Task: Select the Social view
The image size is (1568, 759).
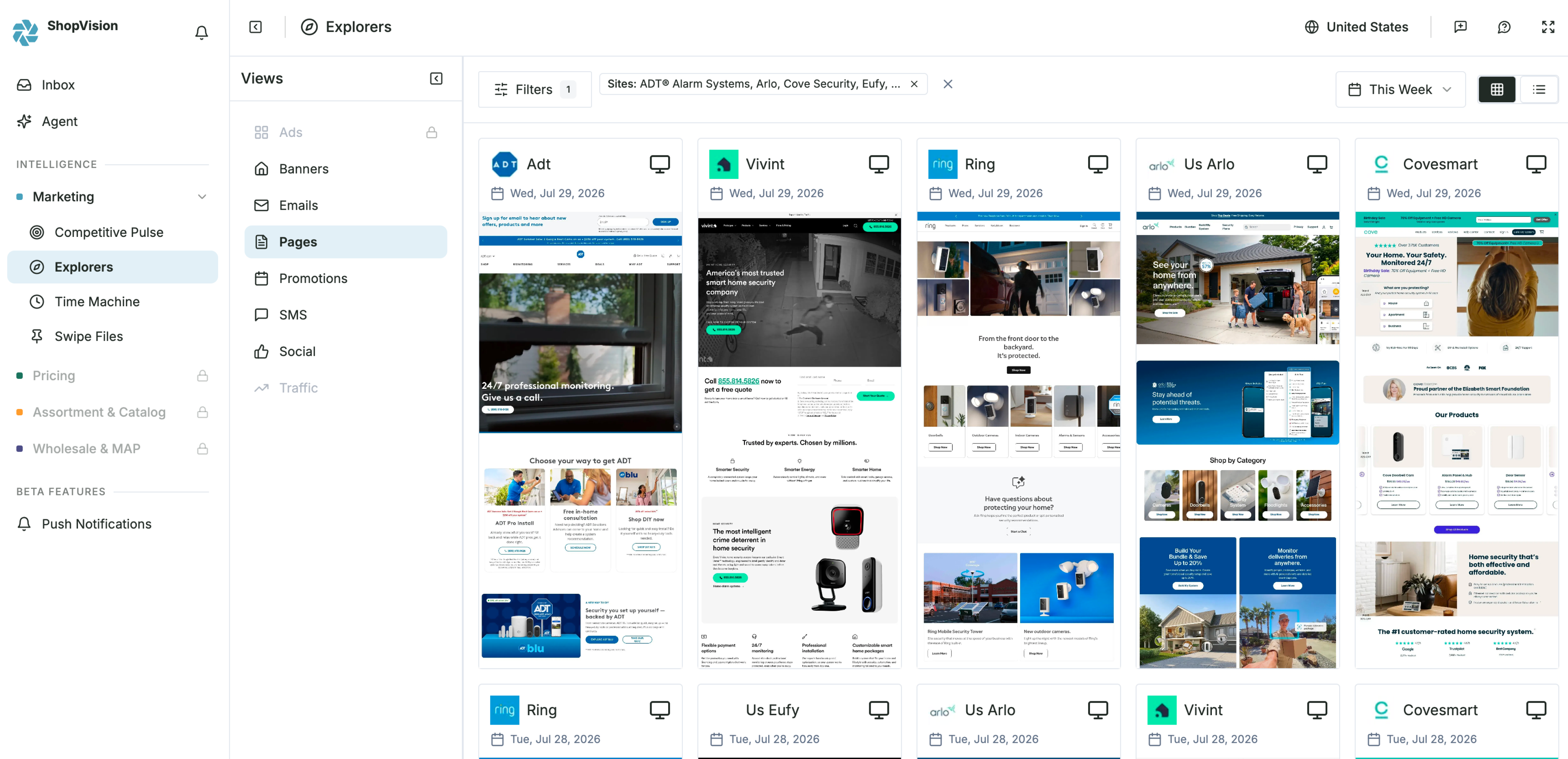Action: point(346,351)
